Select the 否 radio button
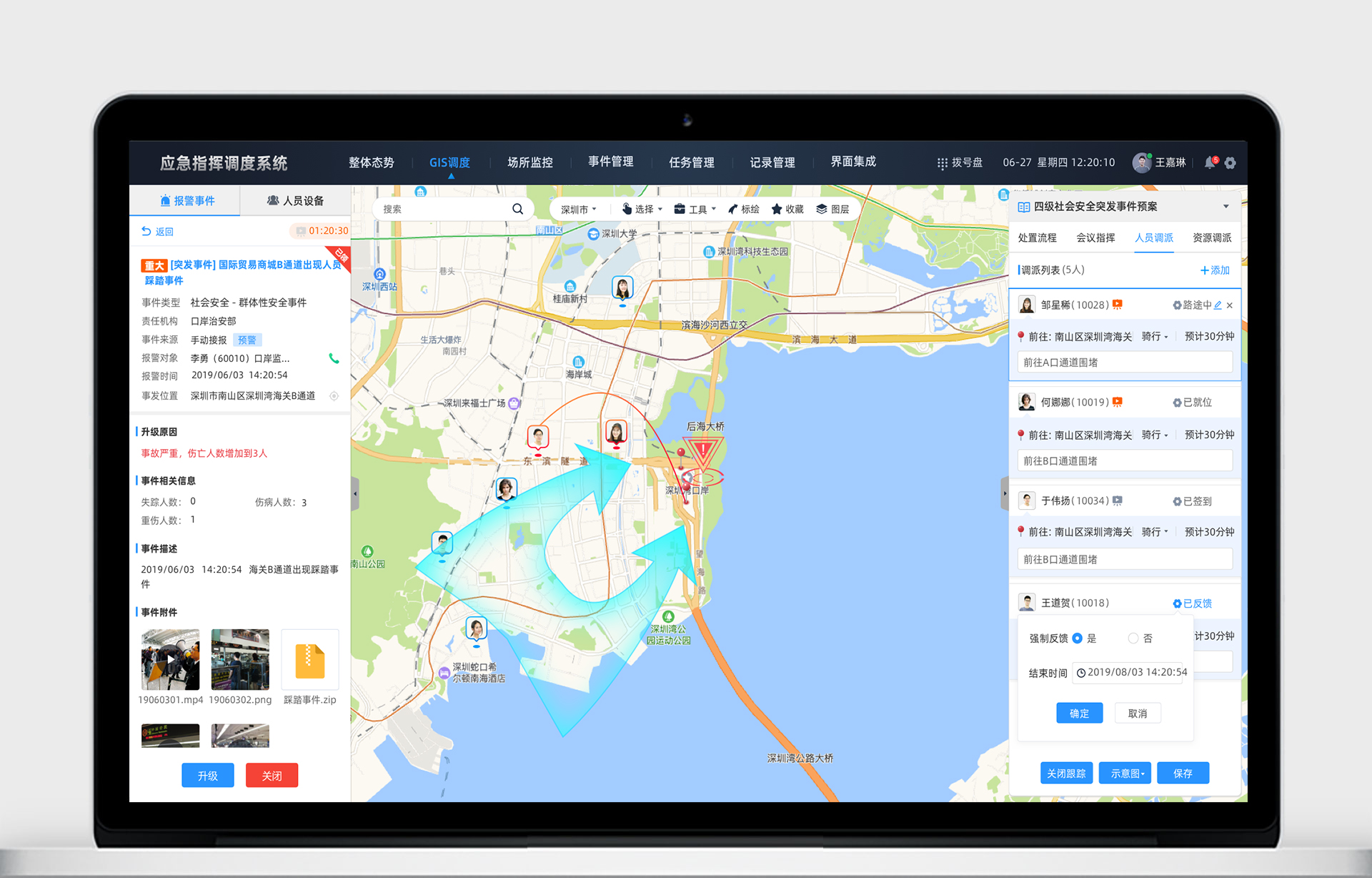 coord(1133,638)
